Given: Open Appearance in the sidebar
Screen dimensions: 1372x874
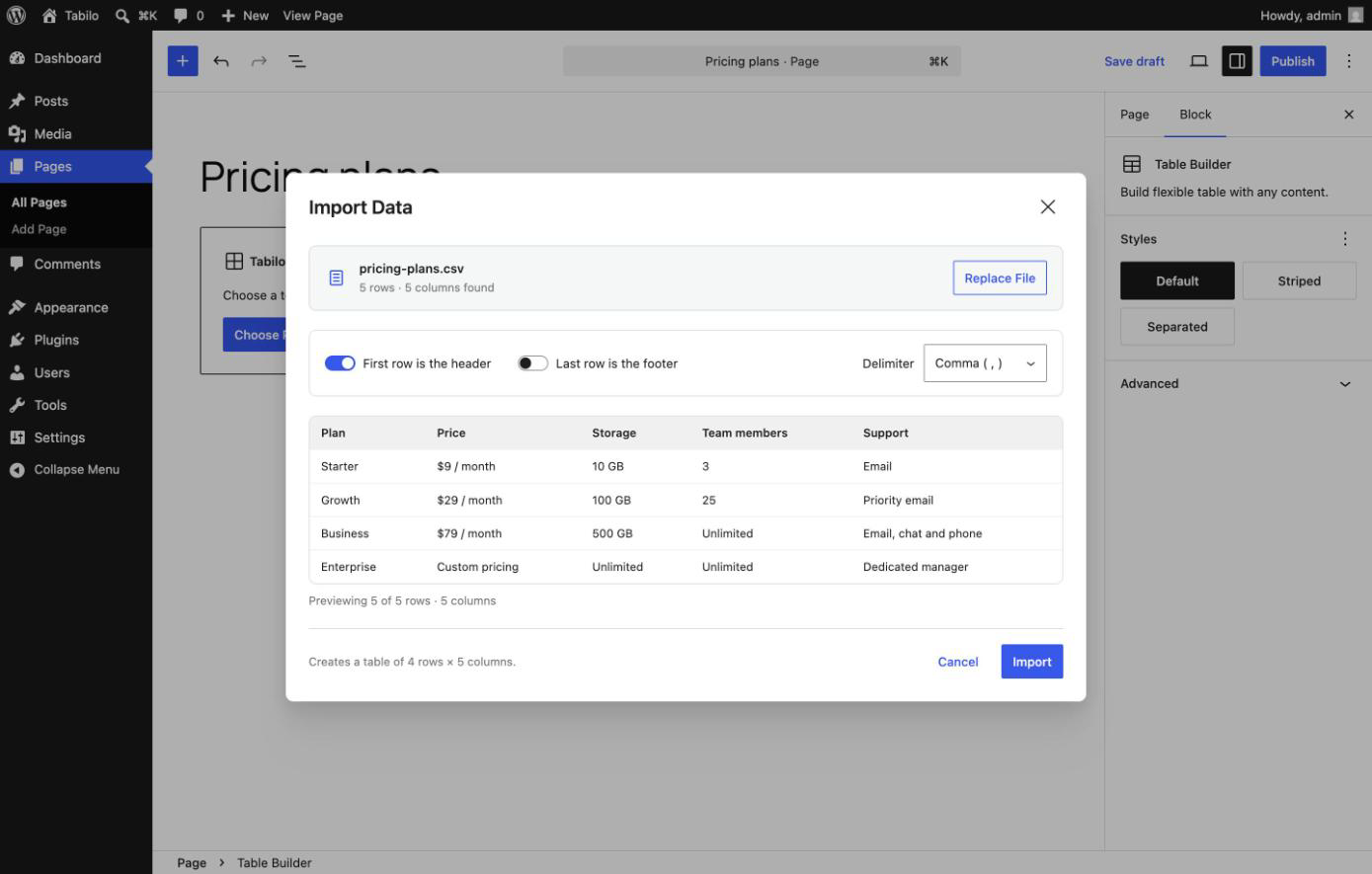Looking at the screenshot, I should click(x=76, y=307).
